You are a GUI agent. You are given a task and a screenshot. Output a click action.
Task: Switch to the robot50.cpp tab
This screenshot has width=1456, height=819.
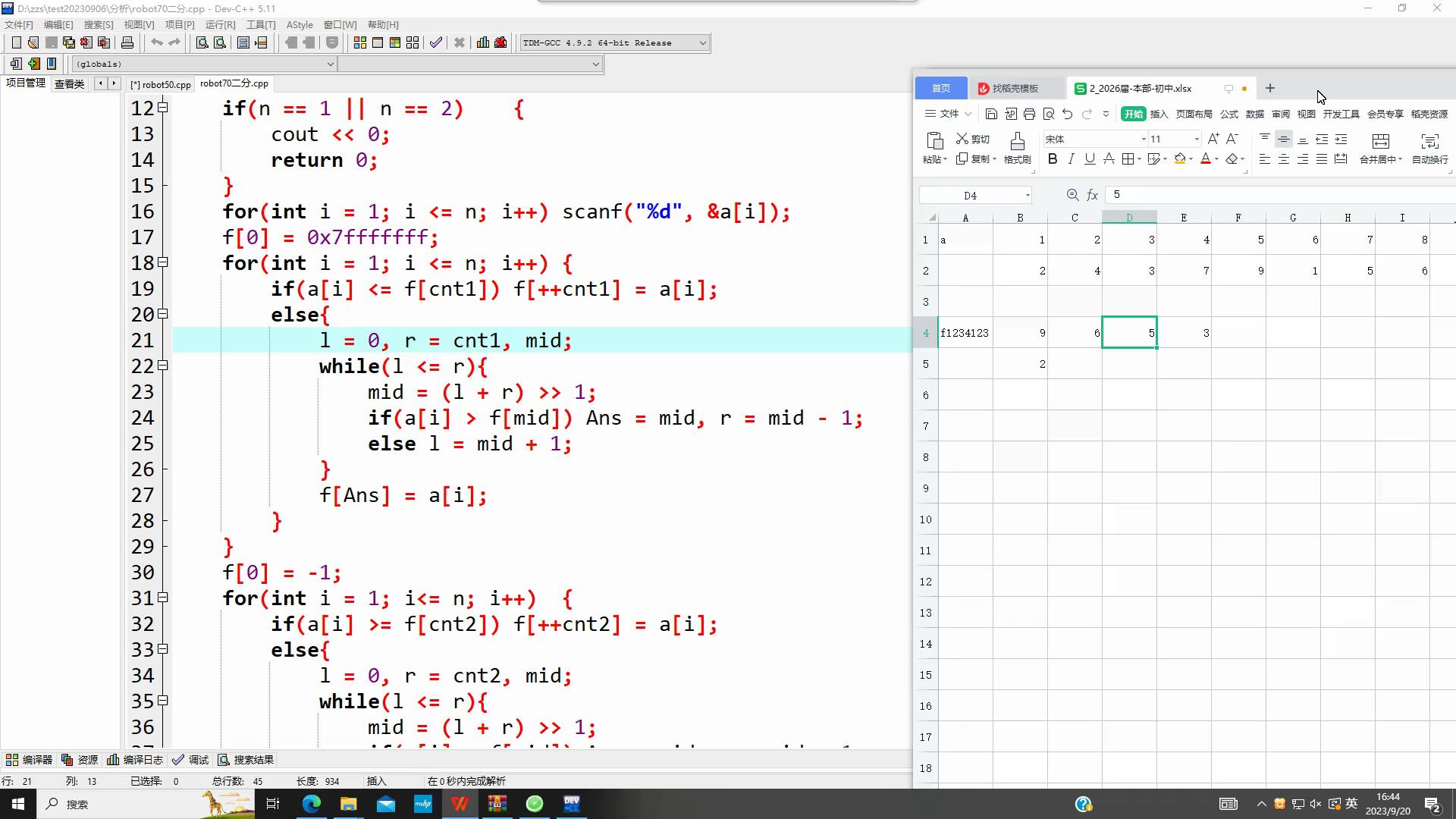coord(161,84)
